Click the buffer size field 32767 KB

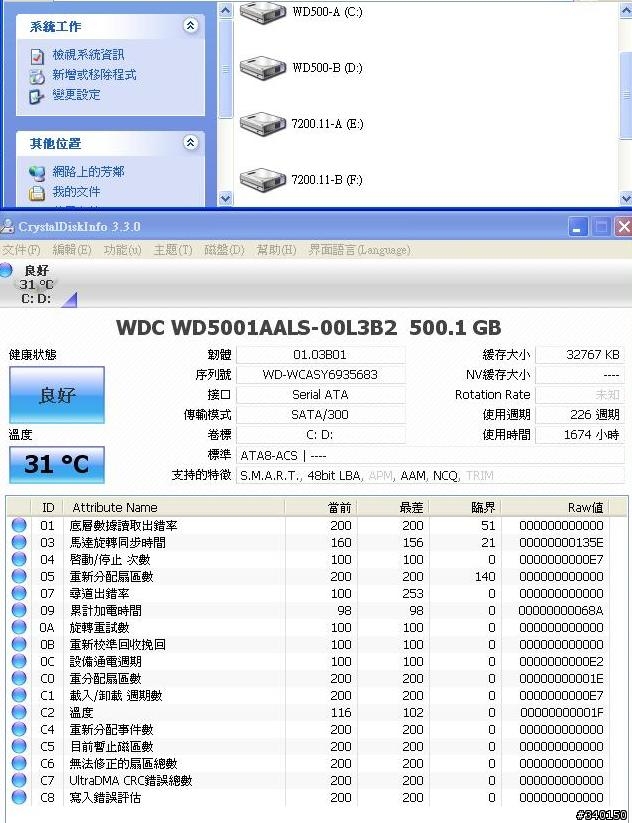(580, 355)
